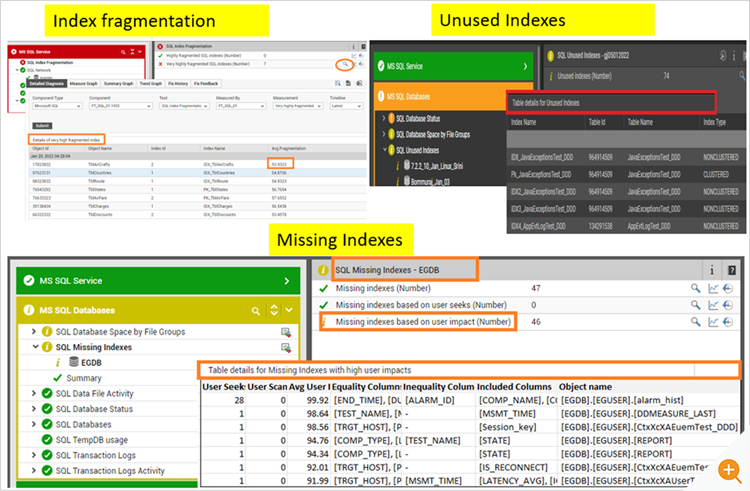Click magnifier on Unused indexes (Number) row
The width and height of the screenshot is (750, 491).
point(742,76)
